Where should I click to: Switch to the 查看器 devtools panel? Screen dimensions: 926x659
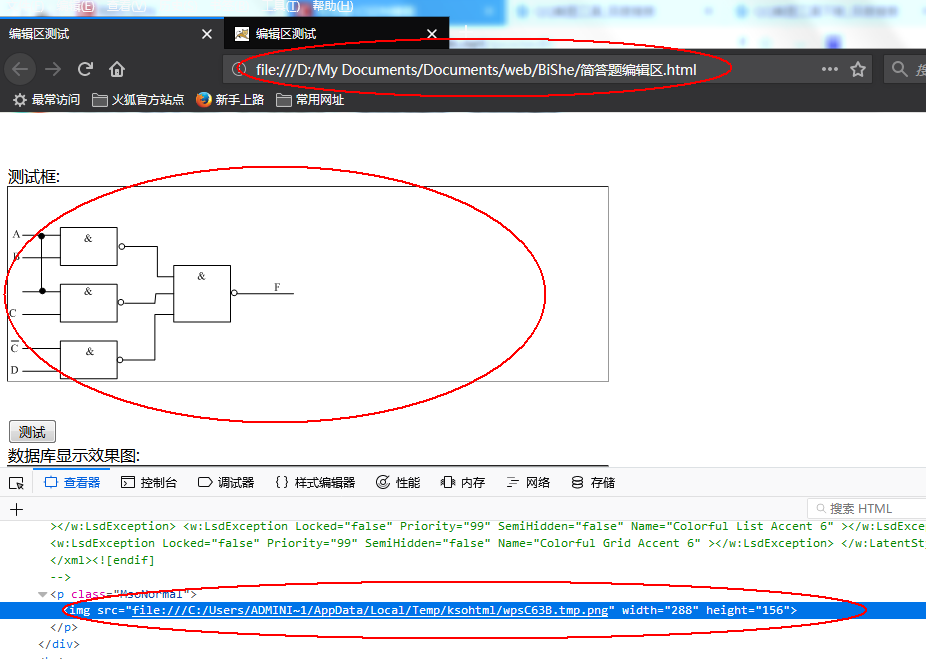point(72,482)
